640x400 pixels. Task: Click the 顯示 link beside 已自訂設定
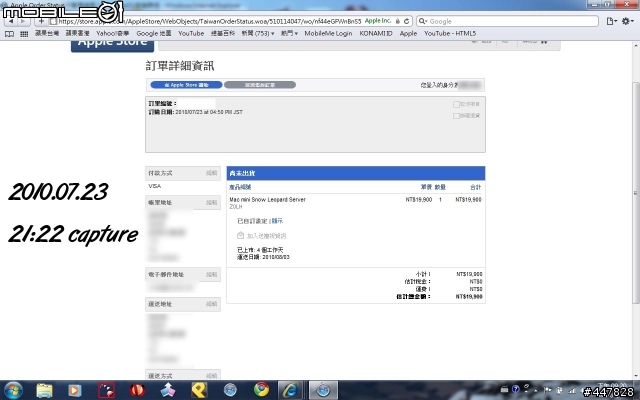click(x=277, y=221)
